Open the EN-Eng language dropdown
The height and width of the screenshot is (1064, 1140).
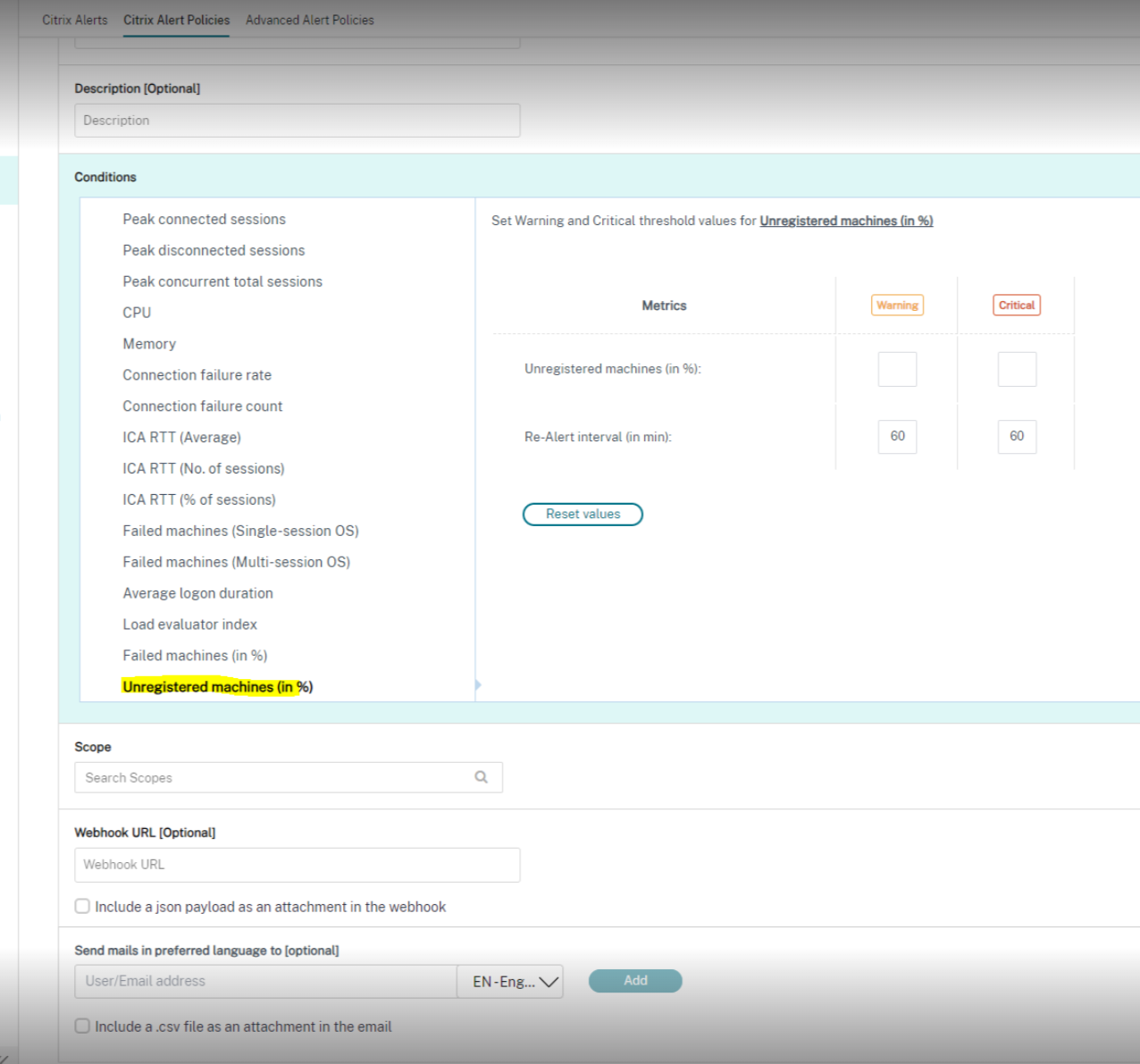tap(510, 981)
